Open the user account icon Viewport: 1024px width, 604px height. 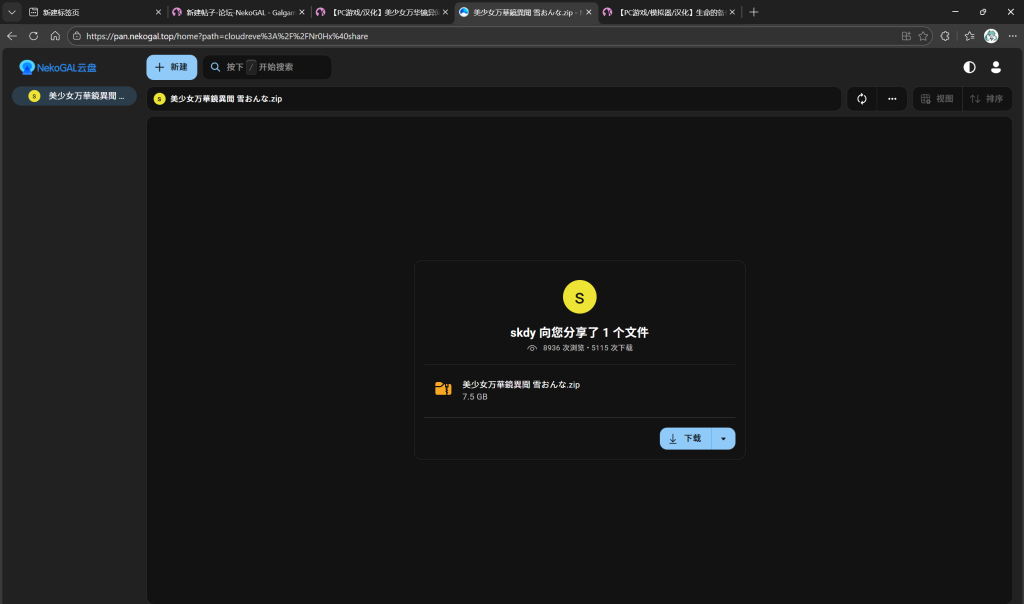[996, 67]
